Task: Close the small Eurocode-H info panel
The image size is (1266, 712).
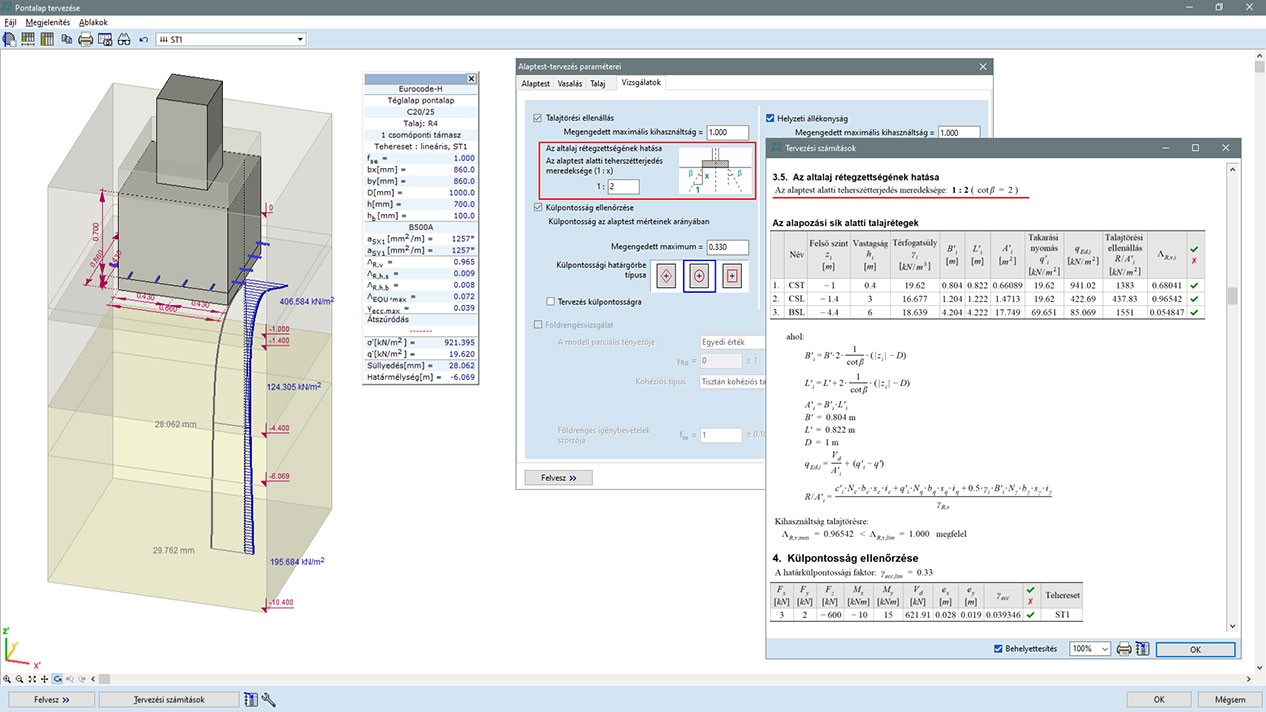Action: [472, 78]
